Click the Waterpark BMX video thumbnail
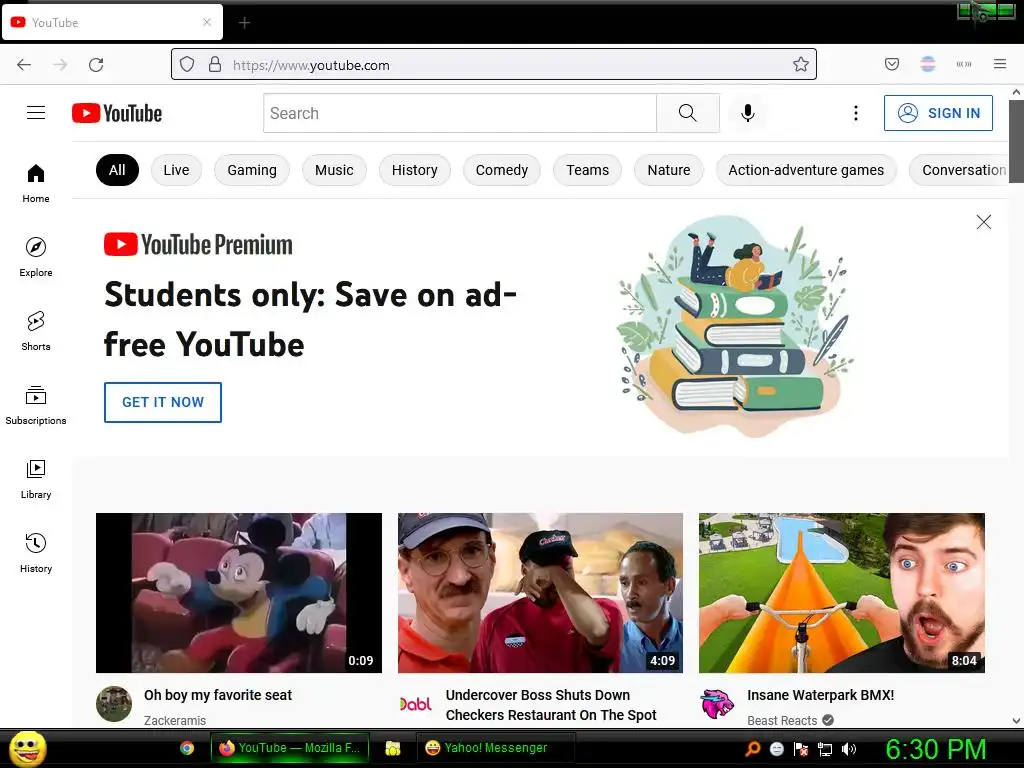The image size is (1024, 768). [842, 593]
